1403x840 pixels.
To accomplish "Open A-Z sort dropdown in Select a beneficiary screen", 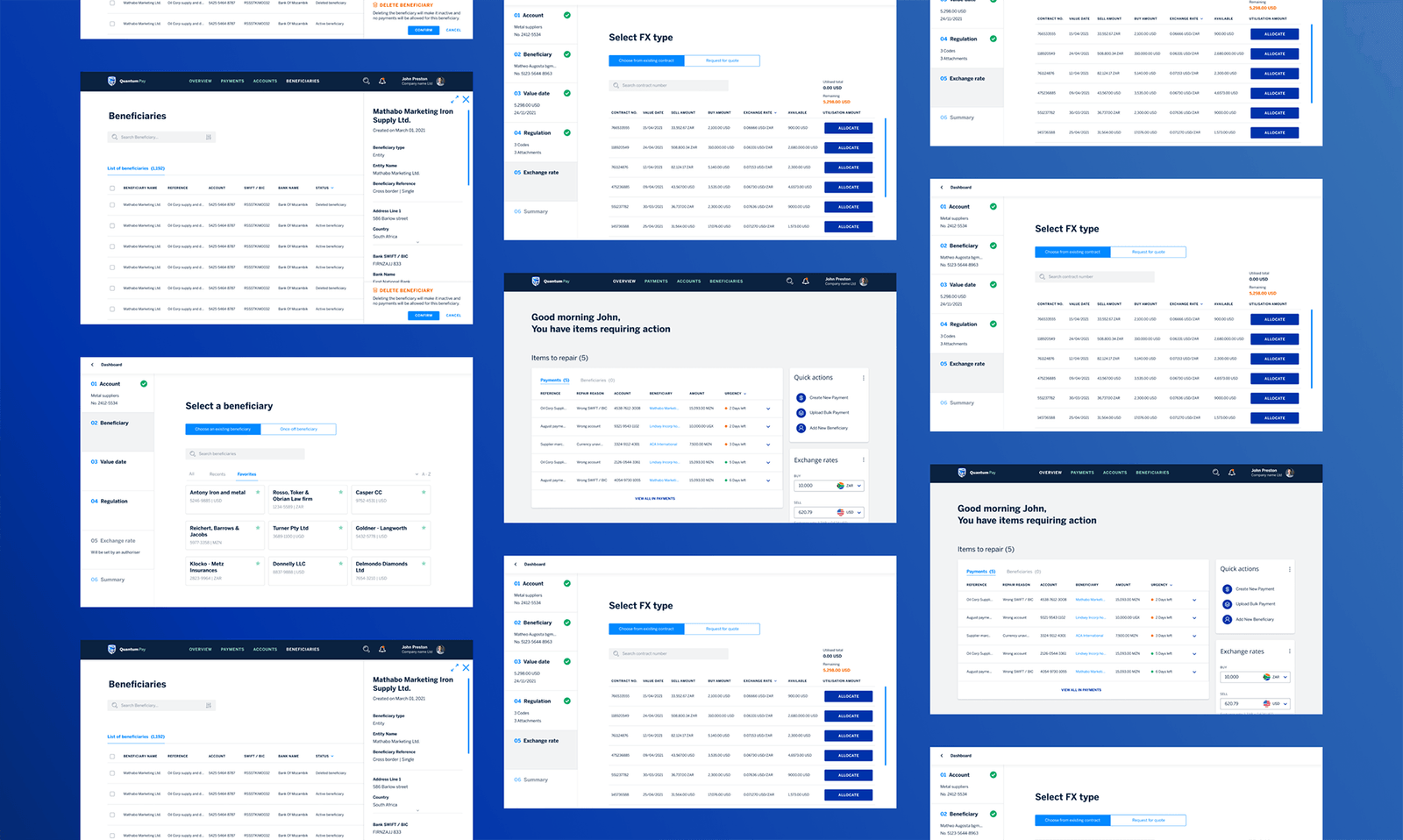I will [x=424, y=474].
